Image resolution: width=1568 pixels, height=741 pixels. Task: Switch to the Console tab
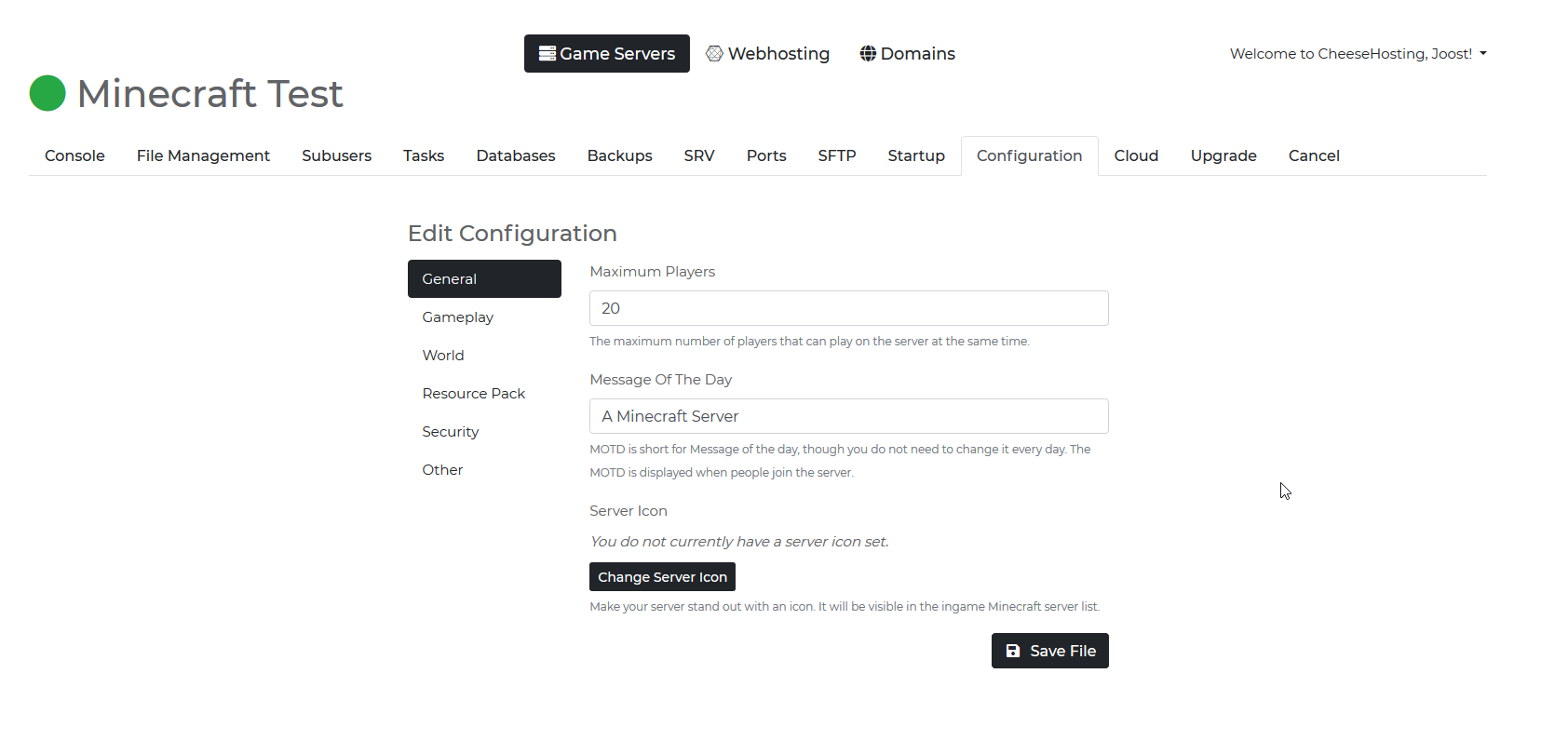[74, 155]
